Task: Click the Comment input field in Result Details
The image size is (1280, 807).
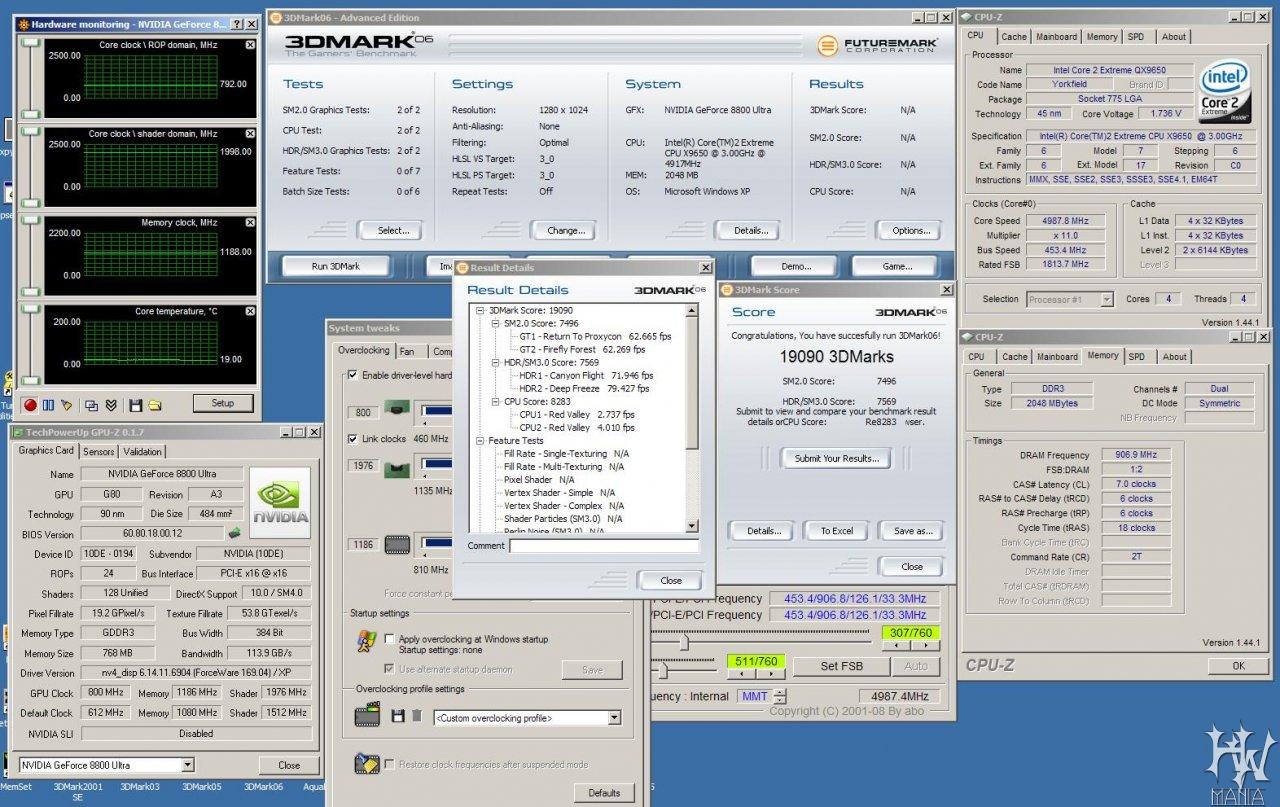Action: [603, 546]
